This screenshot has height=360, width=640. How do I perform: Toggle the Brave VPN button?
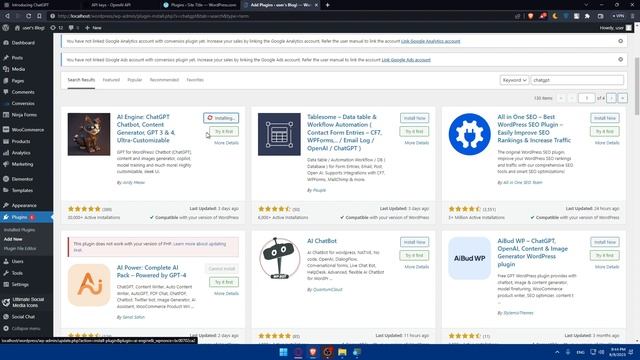point(618,16)
